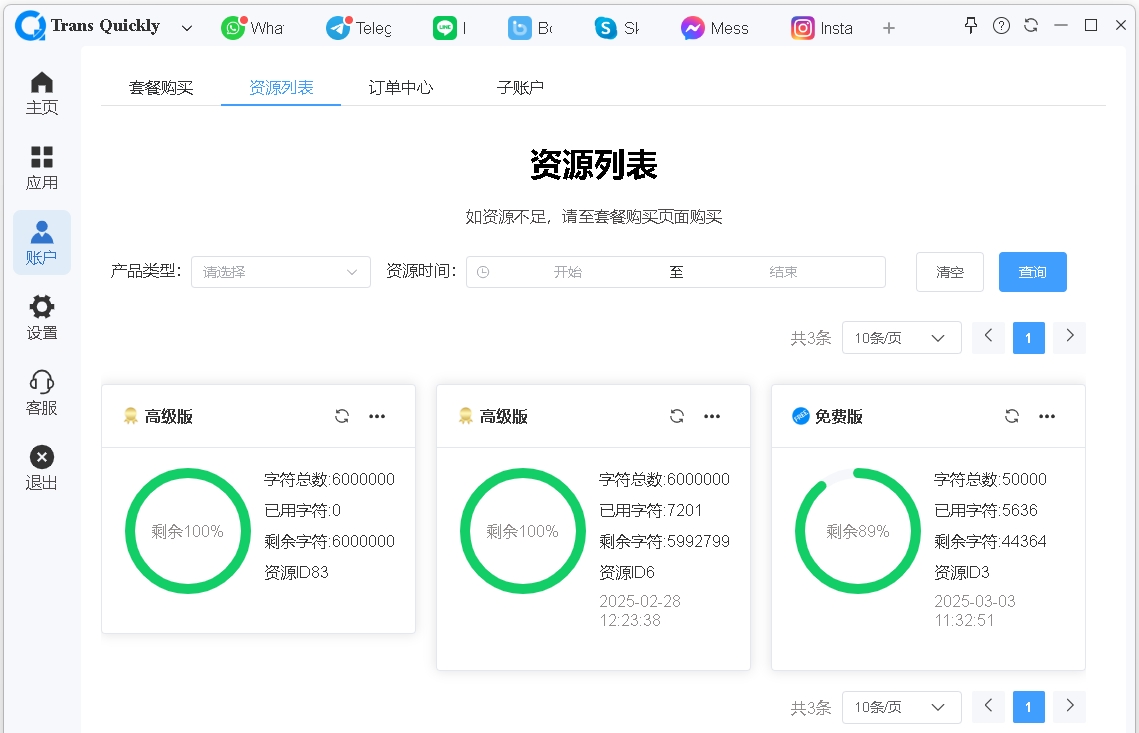
Task: Click the 资源ID6 剩余100% progress ring
Action: tap(522, 531)
